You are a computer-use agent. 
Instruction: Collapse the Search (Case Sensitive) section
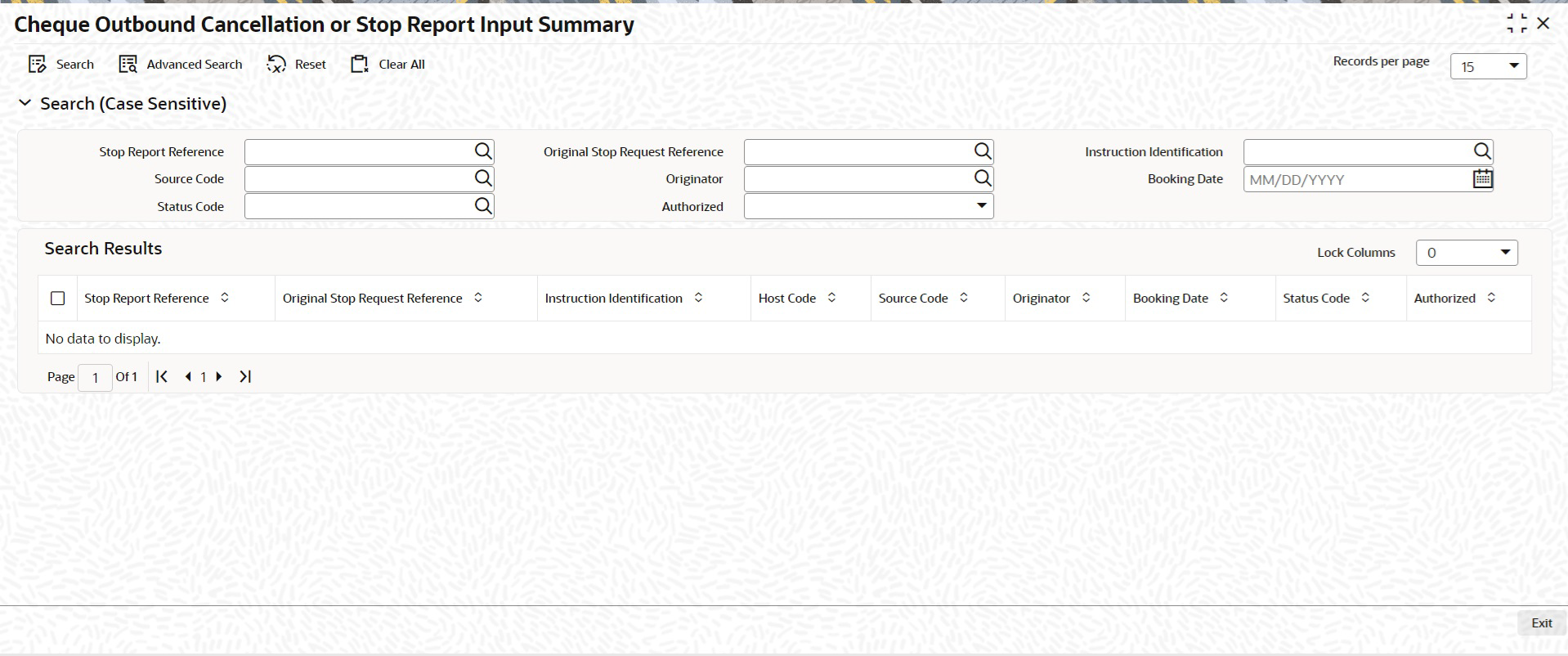25,103
